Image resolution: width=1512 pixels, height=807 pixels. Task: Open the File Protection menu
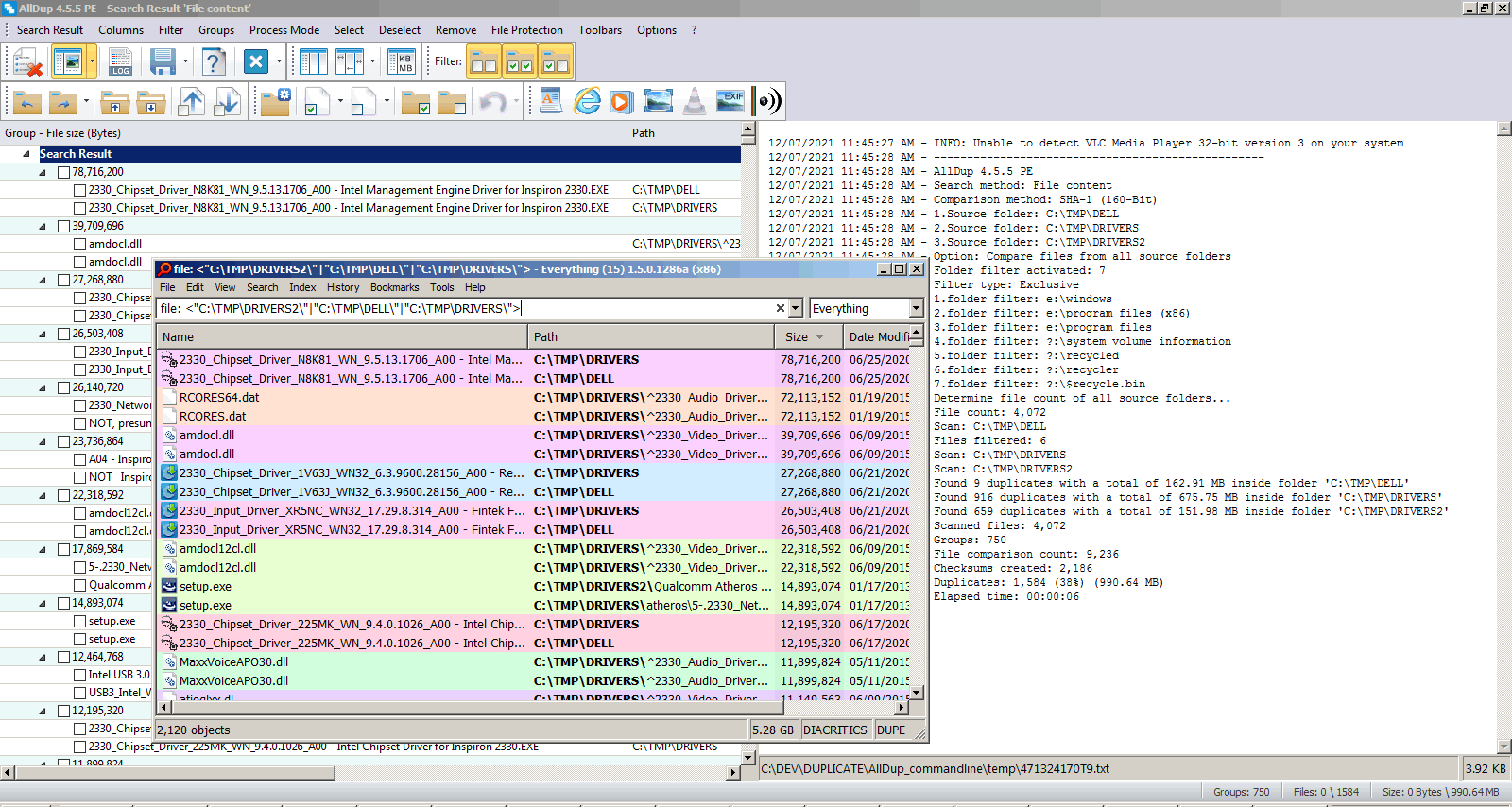(x=526, y=30)
